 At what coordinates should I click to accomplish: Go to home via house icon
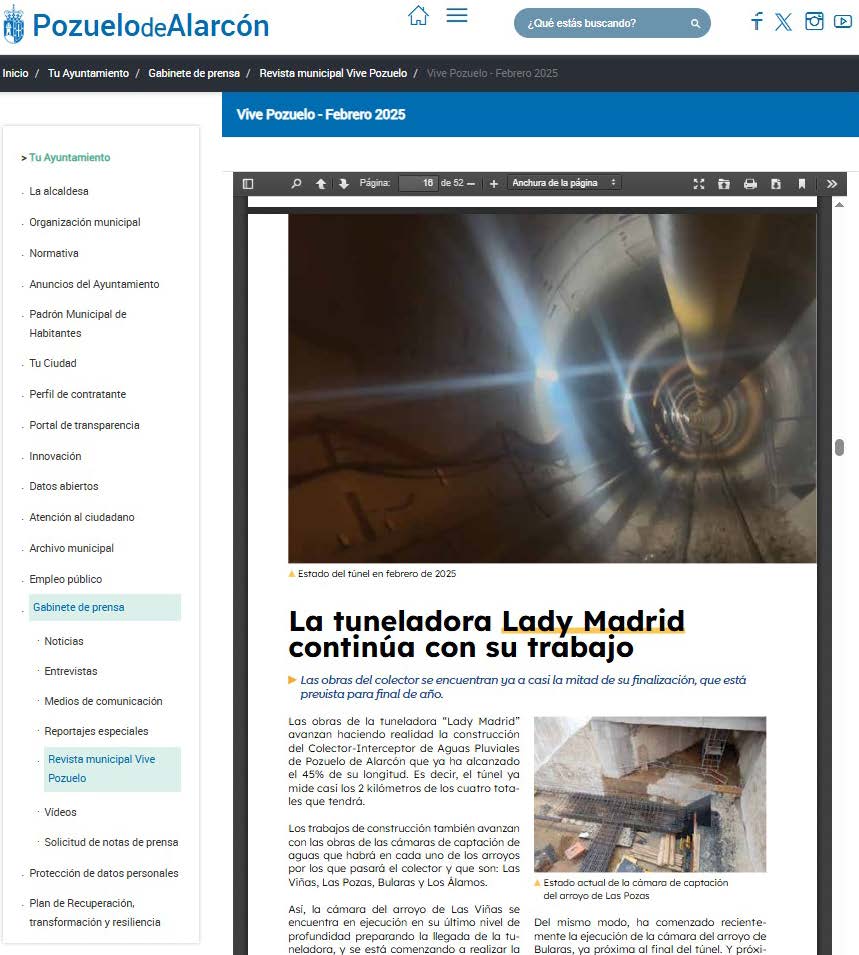coord(419,15)
